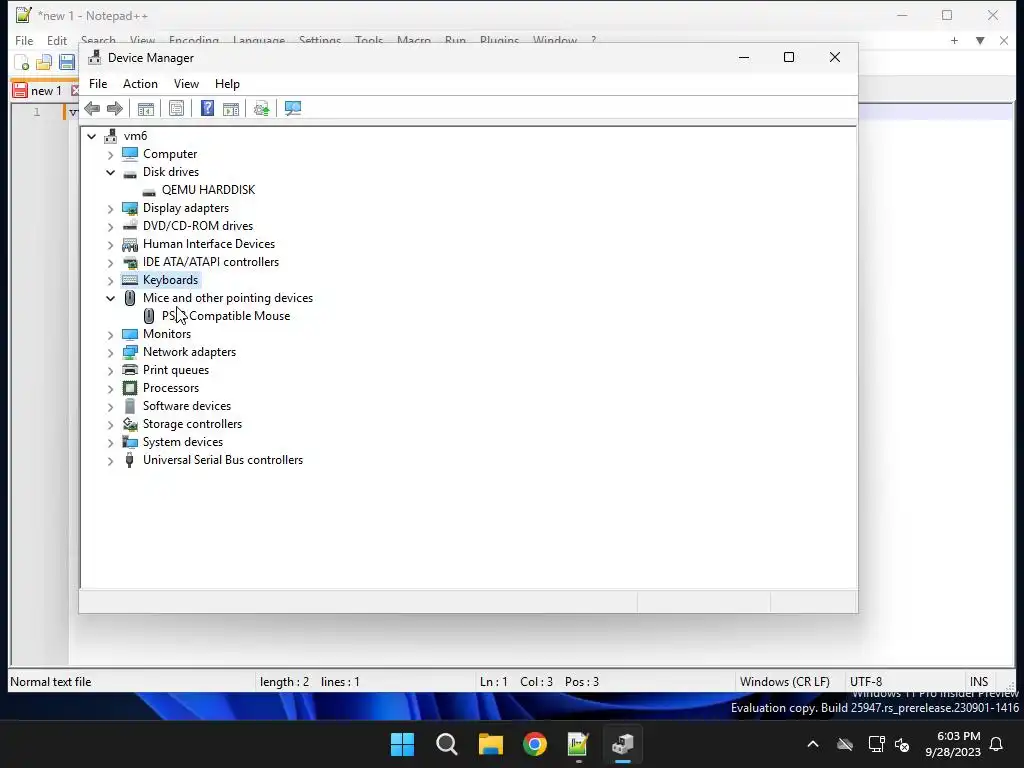Expand the Display adapters node
Image resolution: width=1024 pixels, height=768 pixels.
(110, 208)
